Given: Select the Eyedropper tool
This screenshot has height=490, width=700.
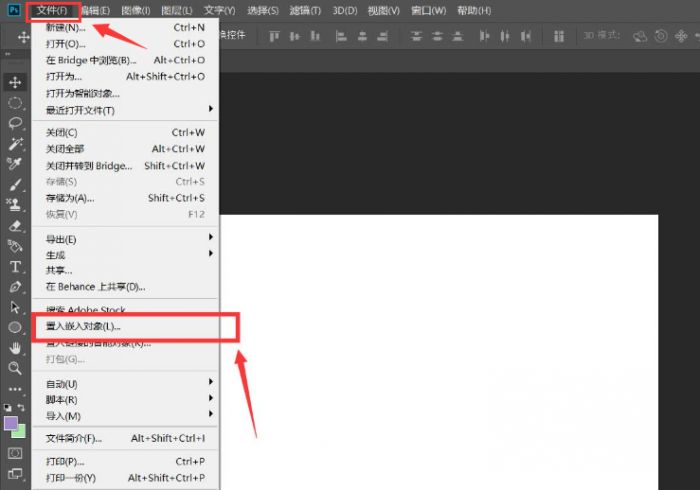Looking at the screenshot, I should pyautogui.click(x=15, y=164).
